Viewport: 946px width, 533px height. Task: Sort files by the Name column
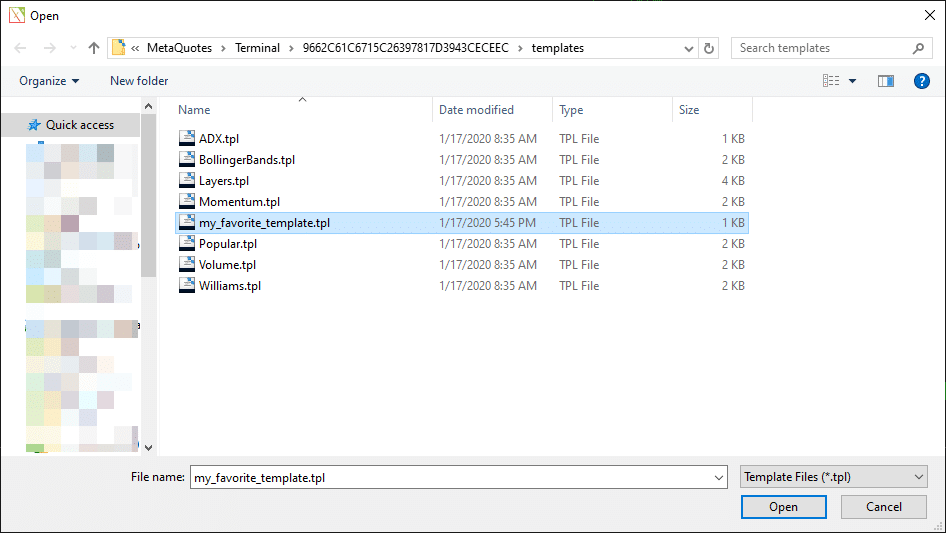(x=195, y=110)
